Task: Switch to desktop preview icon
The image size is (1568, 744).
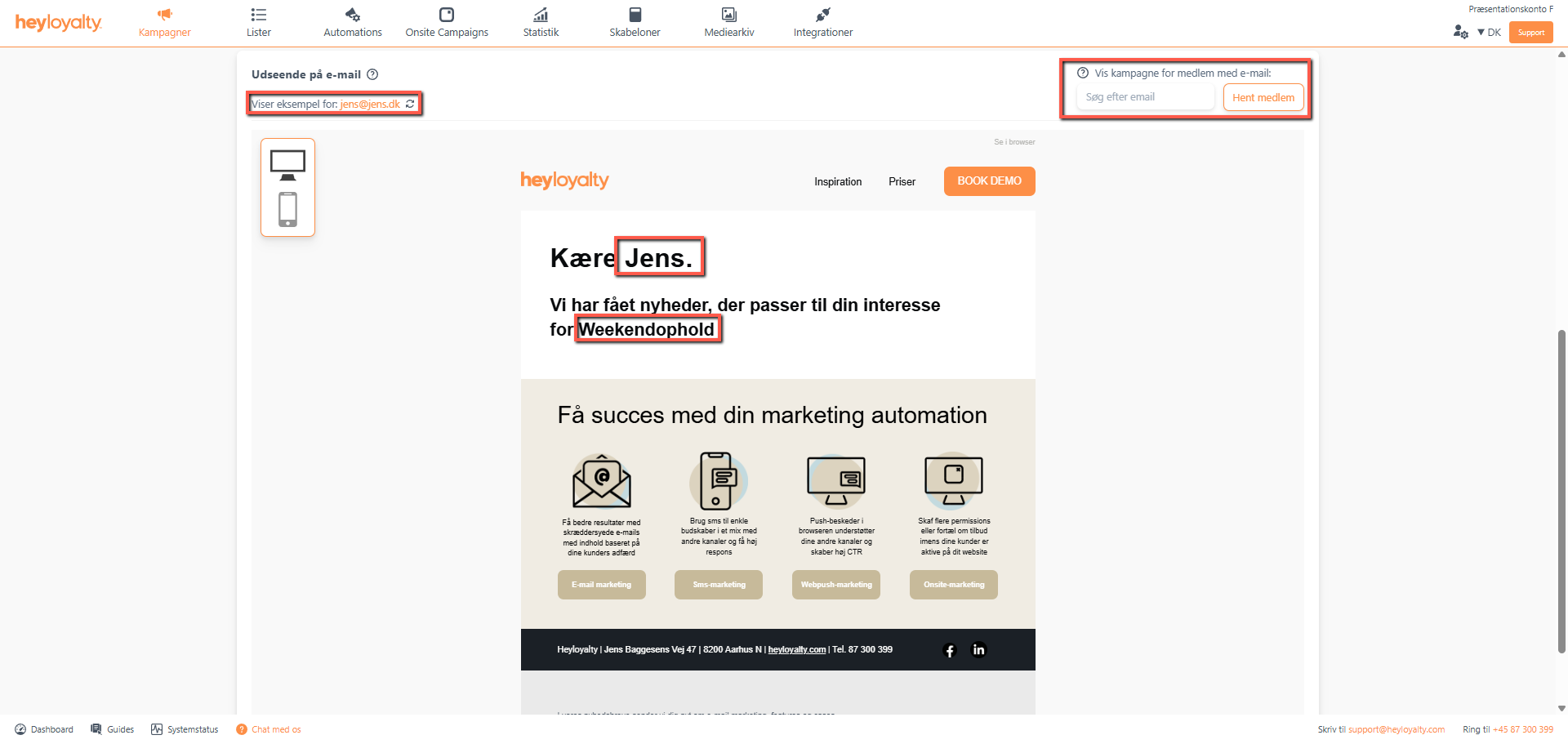Action: 287,165
